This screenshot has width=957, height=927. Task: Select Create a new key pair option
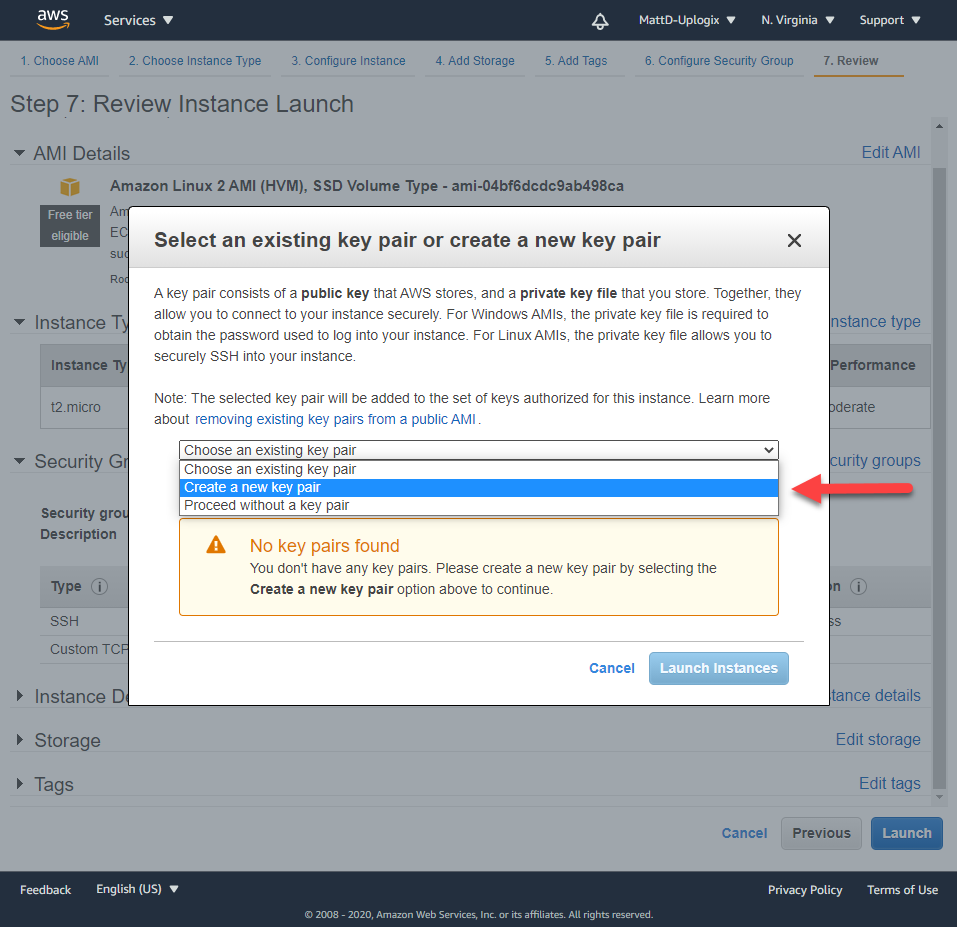click(x=478, y=487)
